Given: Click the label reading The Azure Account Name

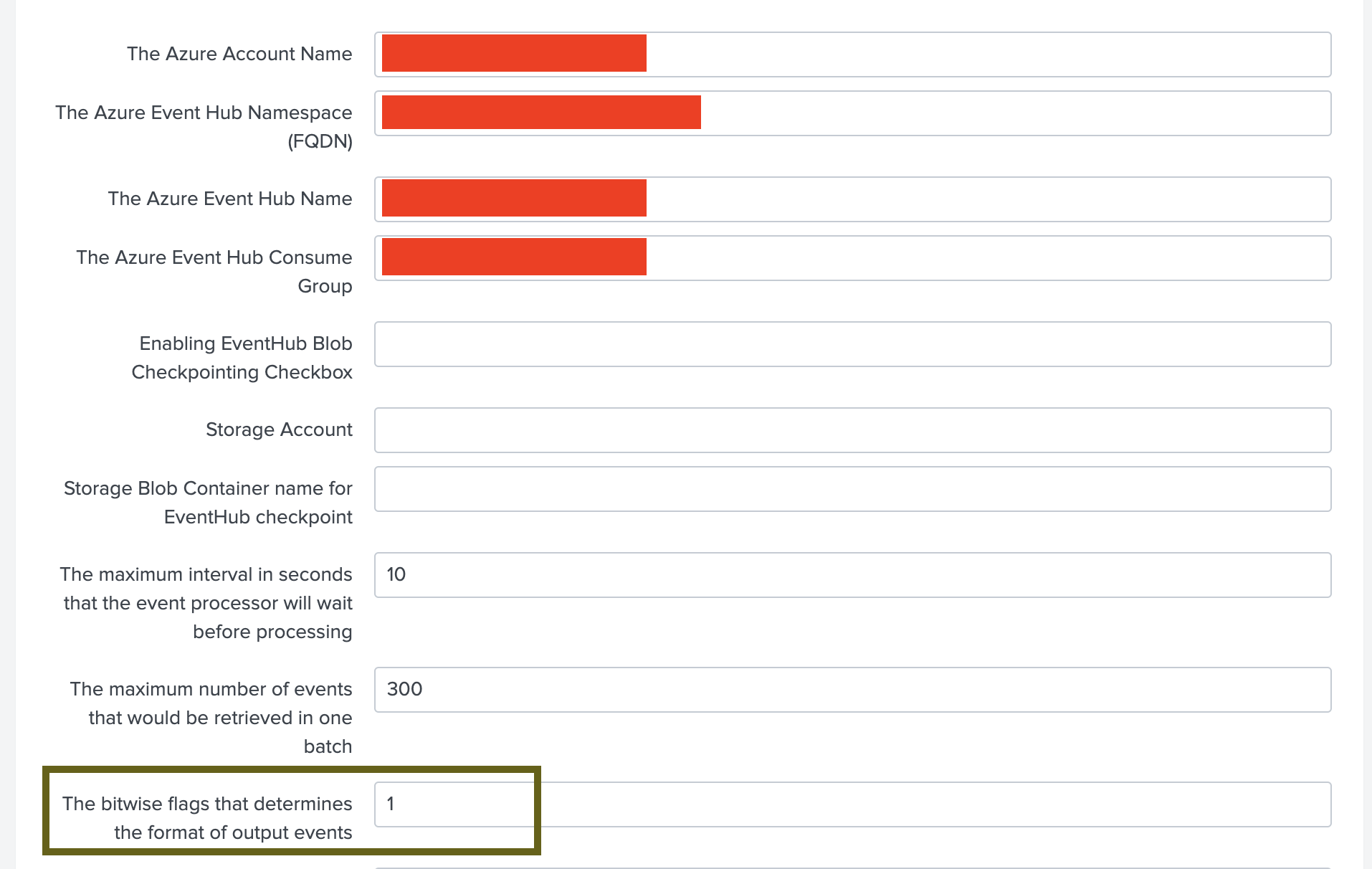Looking at the screenshot, I should (239, 54).
